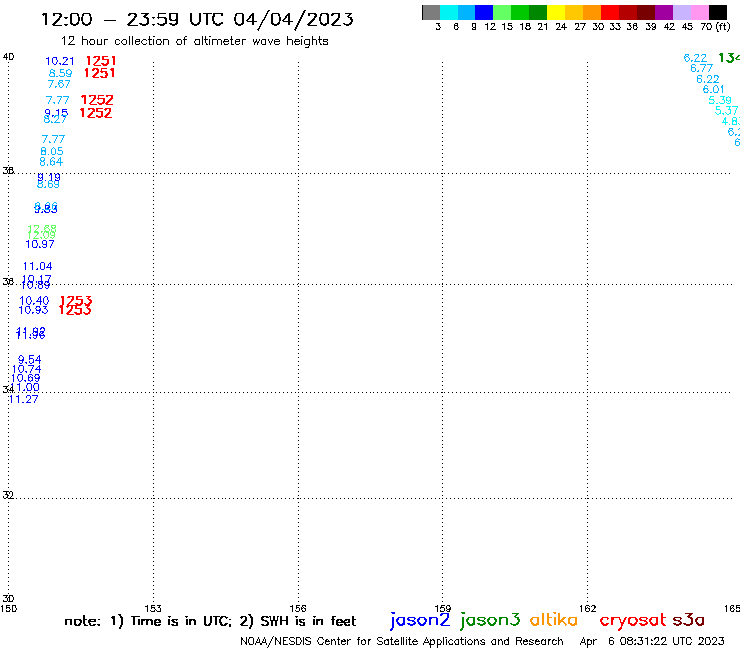Click the purple legend swatch
The width and height of the screenshot is (740, 650).
pos(664,12)
